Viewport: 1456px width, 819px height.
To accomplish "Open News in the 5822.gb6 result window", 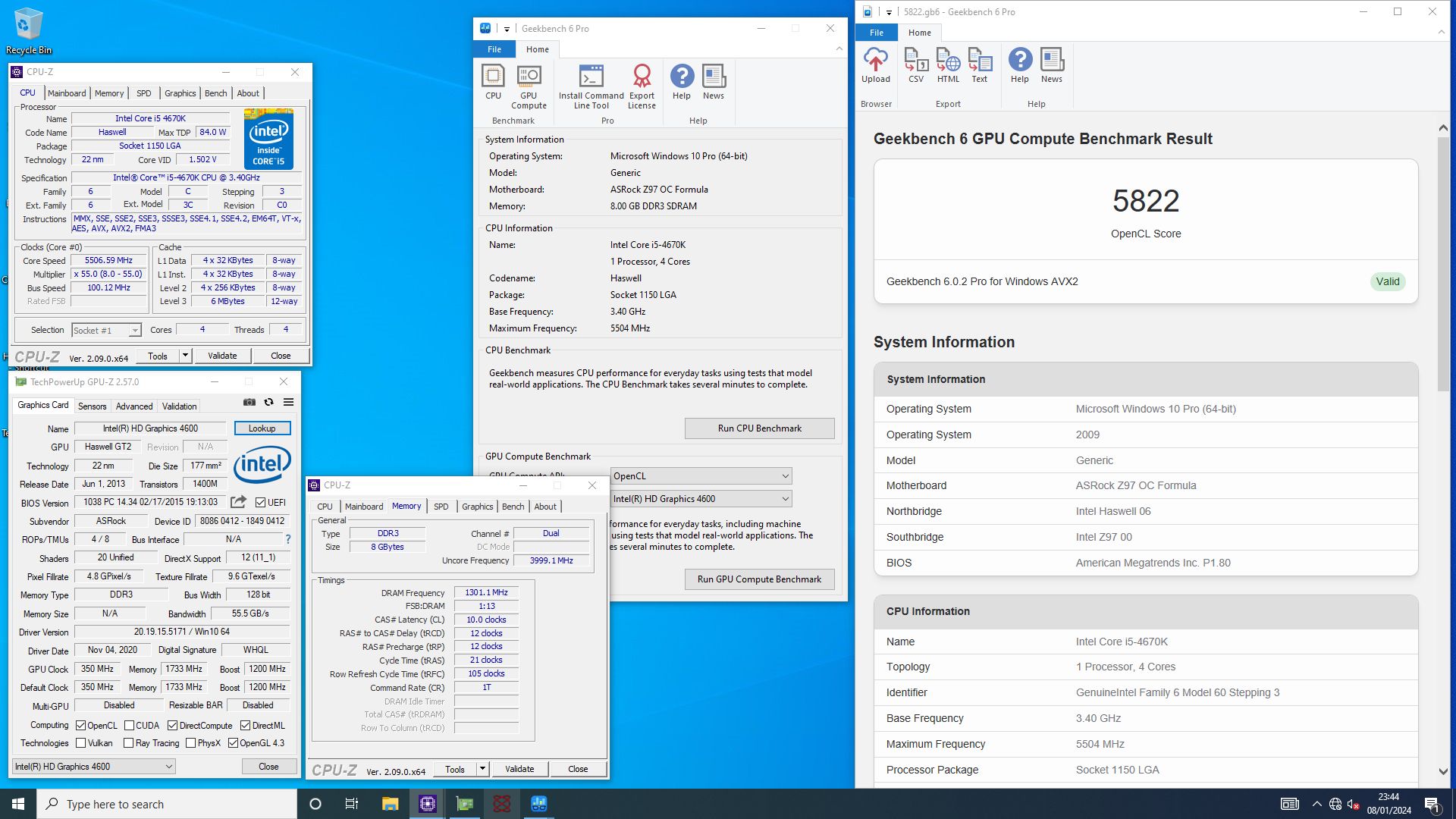I will (x=1052, y=65).
